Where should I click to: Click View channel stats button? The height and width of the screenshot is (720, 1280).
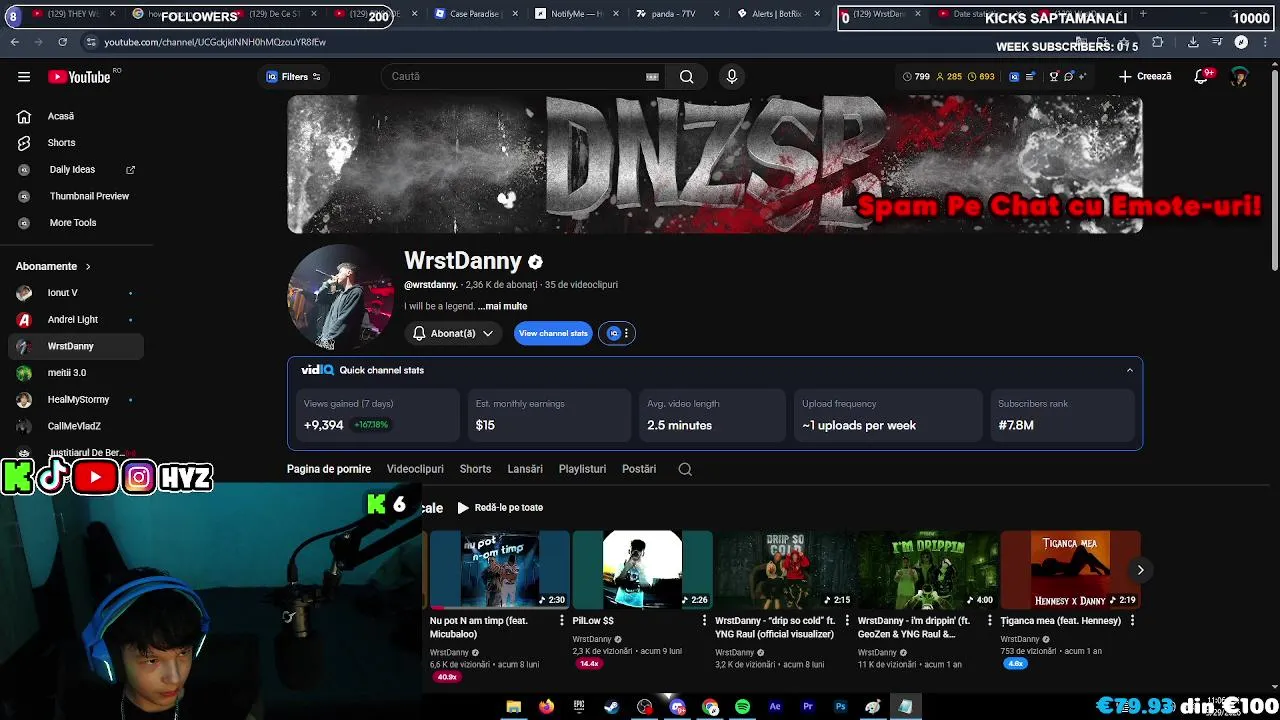[553, 333]
